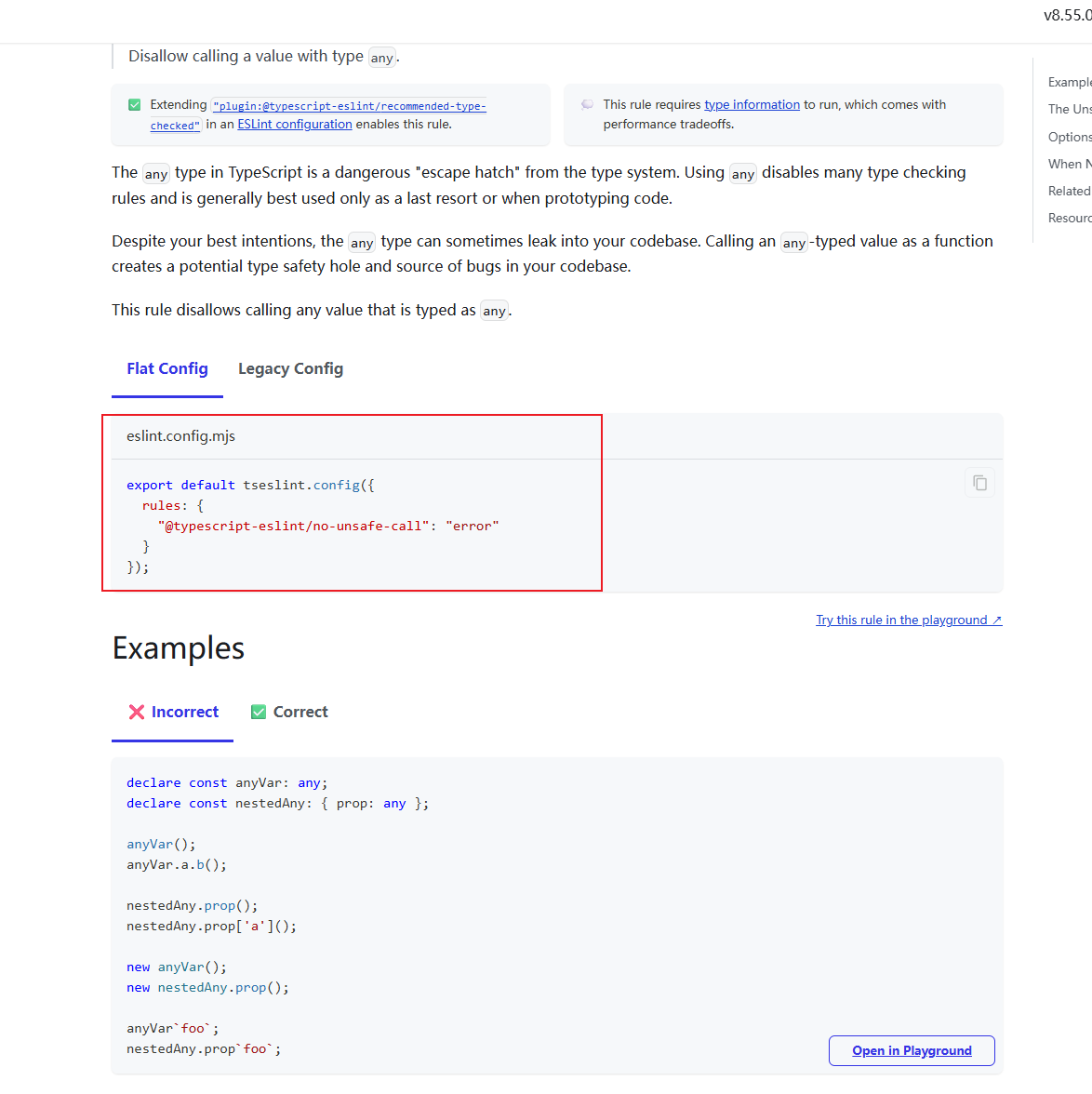Image resolution: width=1092 pixels, height=1094 pixels.
Task: Open the ESLint configuration link
Action: click(x=295, y=125)
